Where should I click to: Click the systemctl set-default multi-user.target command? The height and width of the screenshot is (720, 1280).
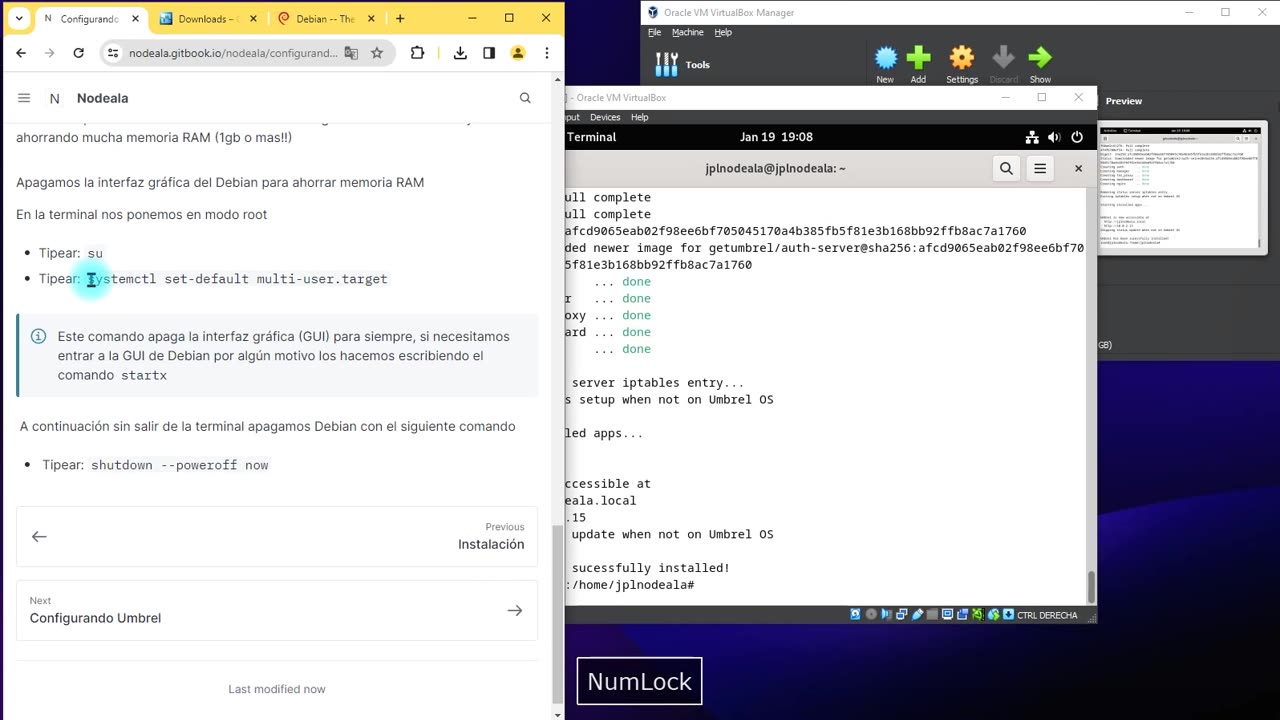(x=237, y=279)
